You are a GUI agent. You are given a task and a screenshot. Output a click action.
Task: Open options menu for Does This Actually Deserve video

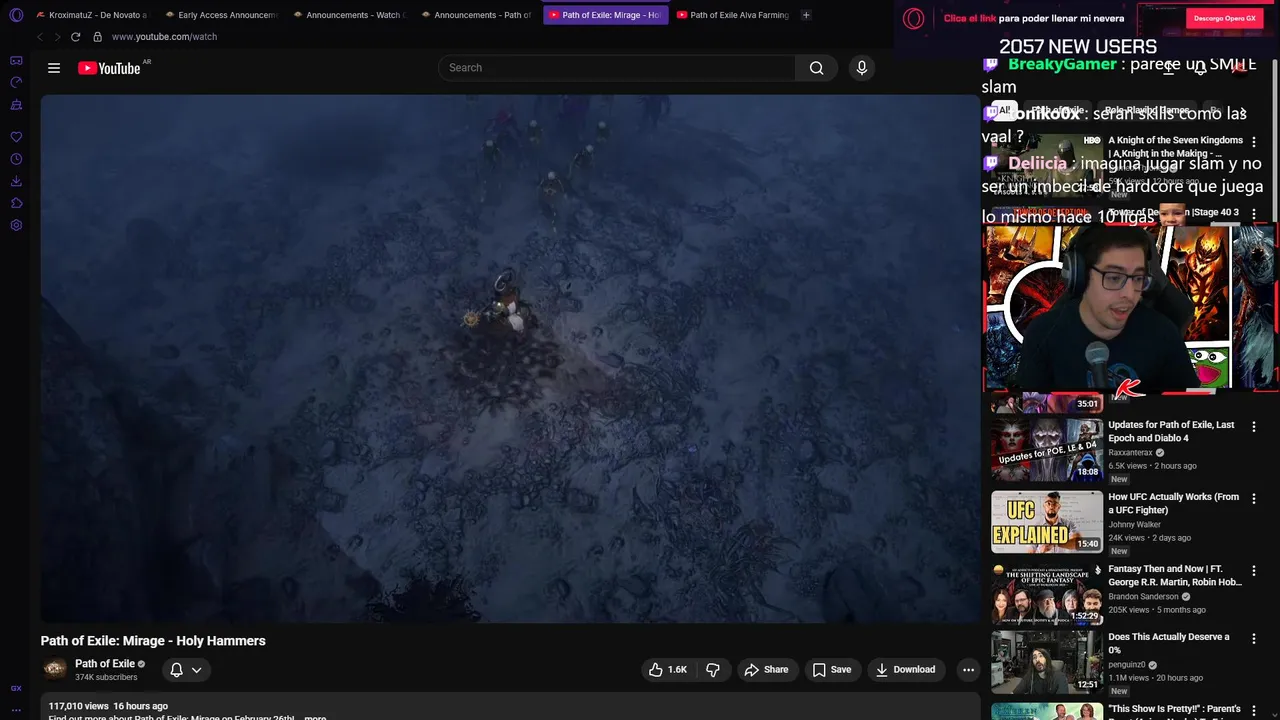pyautogui.click(x=1253, y=639)
